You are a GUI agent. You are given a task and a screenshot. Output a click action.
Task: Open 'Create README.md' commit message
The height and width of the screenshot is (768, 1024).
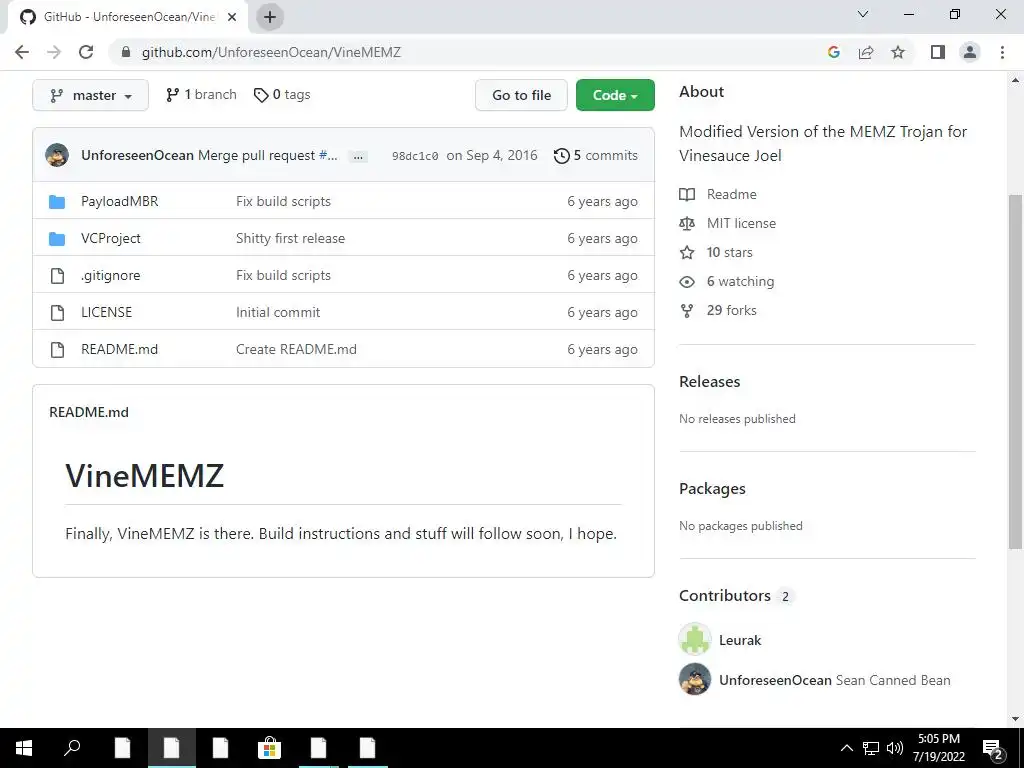coord(296,349)
